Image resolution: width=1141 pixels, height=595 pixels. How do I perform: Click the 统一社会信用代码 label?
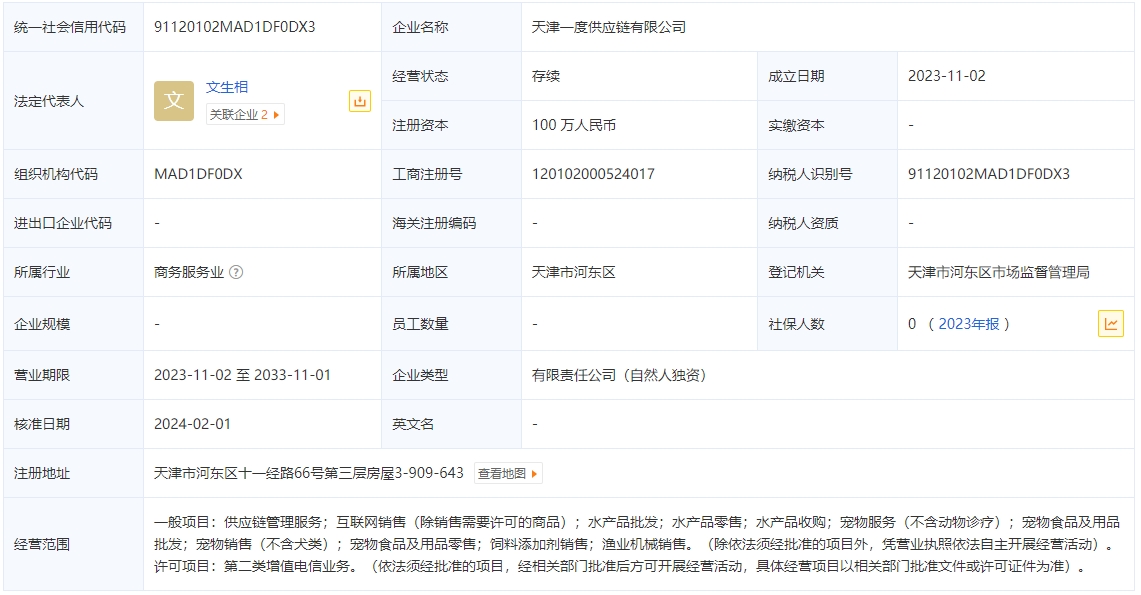pyautogui.click(x=70, y=27)
